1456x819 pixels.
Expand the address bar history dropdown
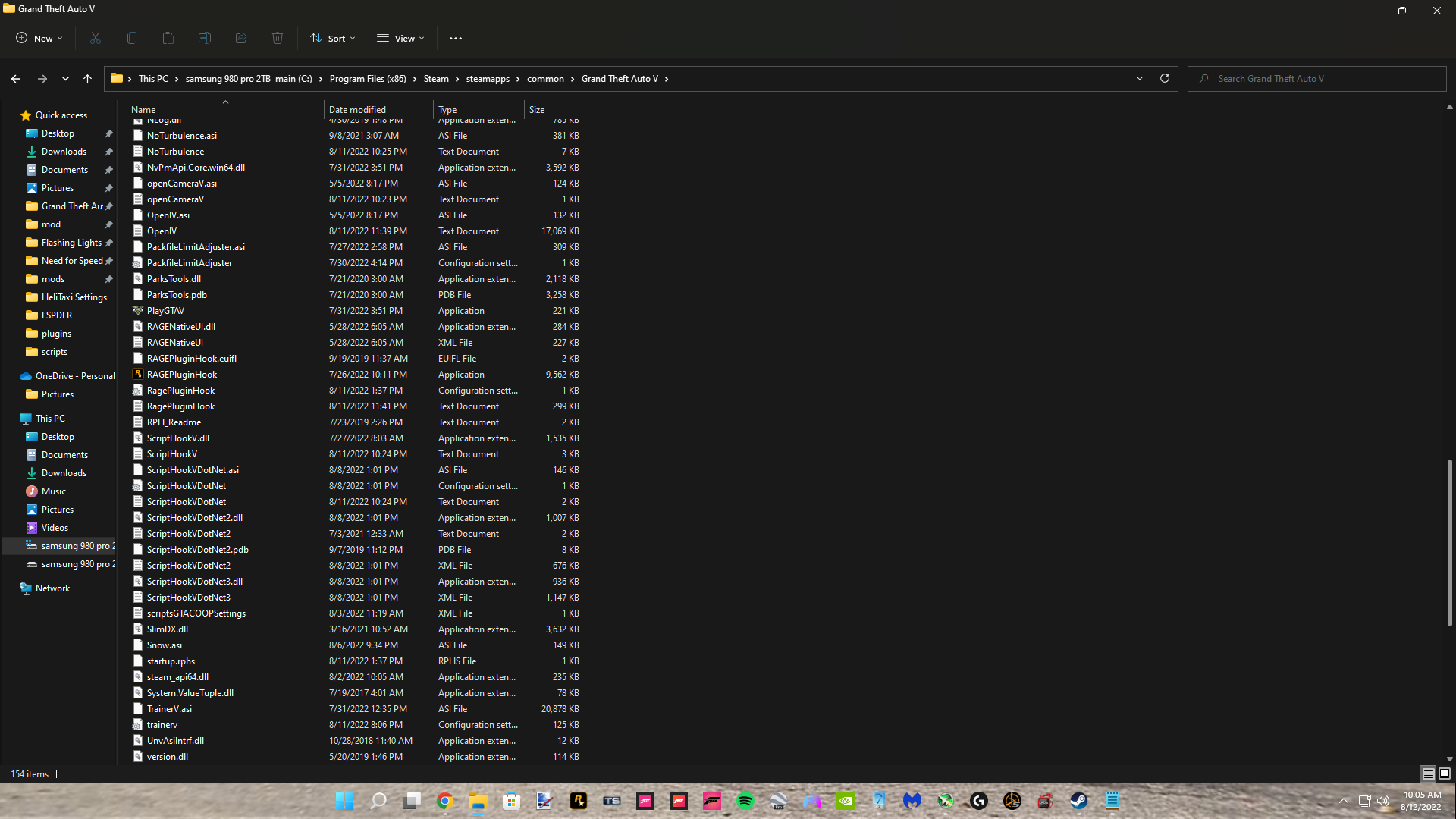pyautogui.click(x=1139, y=78)
